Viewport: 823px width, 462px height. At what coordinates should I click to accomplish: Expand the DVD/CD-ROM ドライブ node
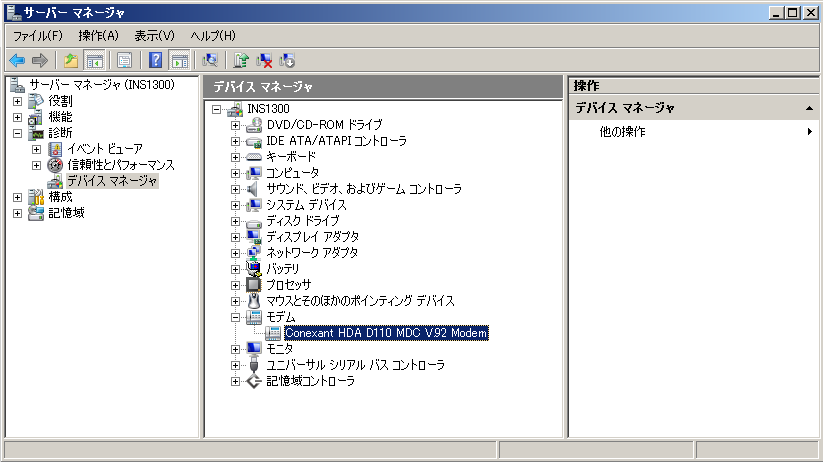tap(235, 125)
